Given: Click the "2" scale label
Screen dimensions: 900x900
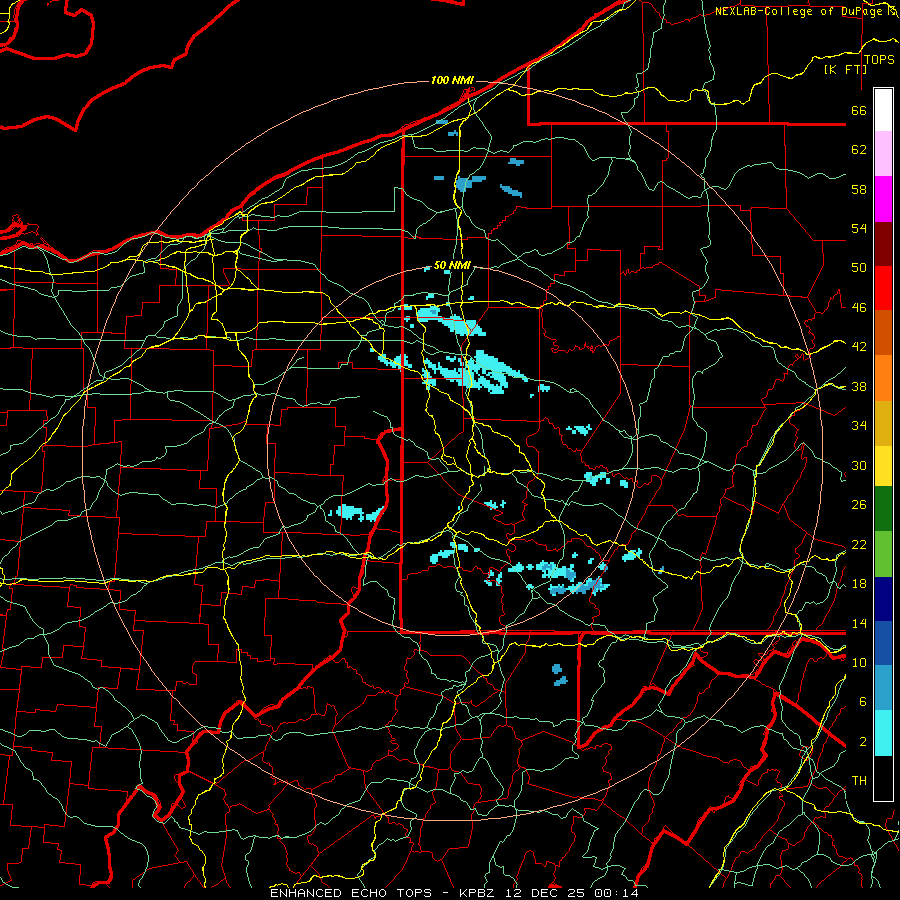Looking at the screenshot, I should click(x=862, y=742).
